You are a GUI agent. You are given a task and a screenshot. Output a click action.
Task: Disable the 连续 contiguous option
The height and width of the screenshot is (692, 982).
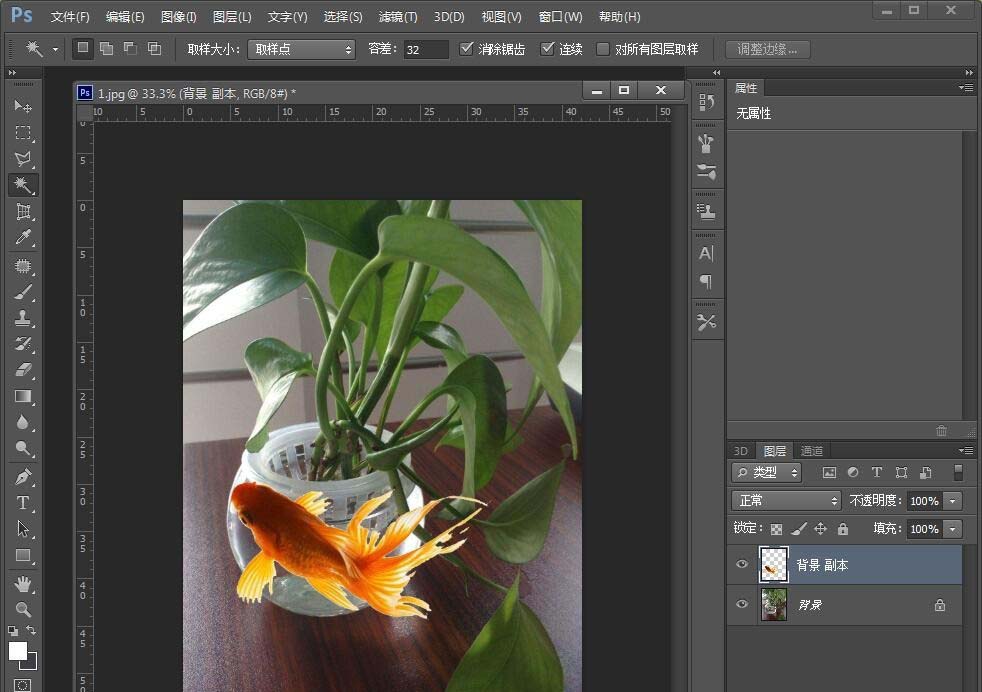548,47
